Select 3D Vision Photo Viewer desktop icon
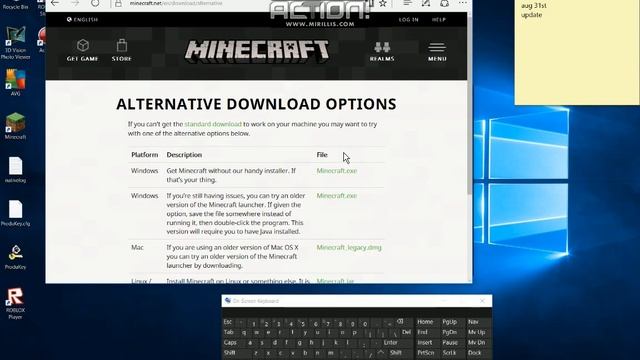 [x=16, y=42]
